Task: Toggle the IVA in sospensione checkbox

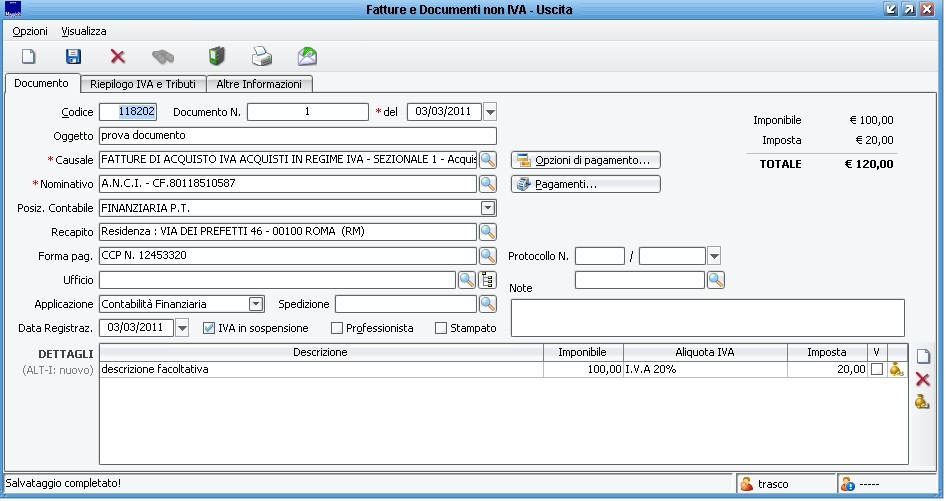Action: point(209,328)
